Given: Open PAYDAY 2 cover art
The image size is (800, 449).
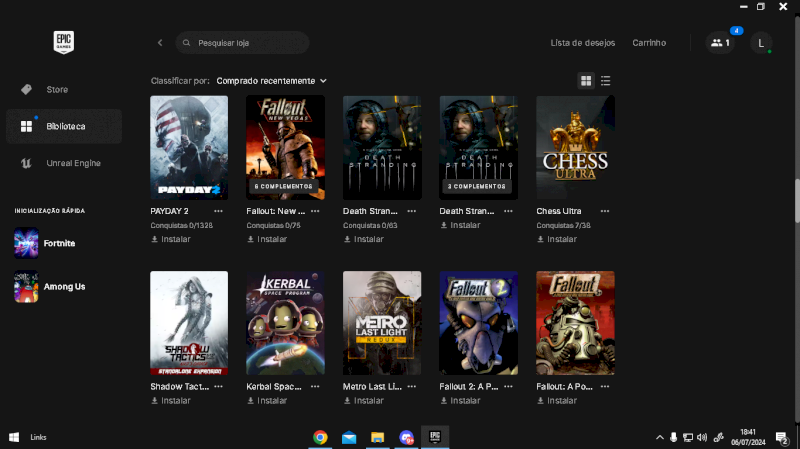Looking at the screenshot, I should pyautogui.click(x=189, y=147).
